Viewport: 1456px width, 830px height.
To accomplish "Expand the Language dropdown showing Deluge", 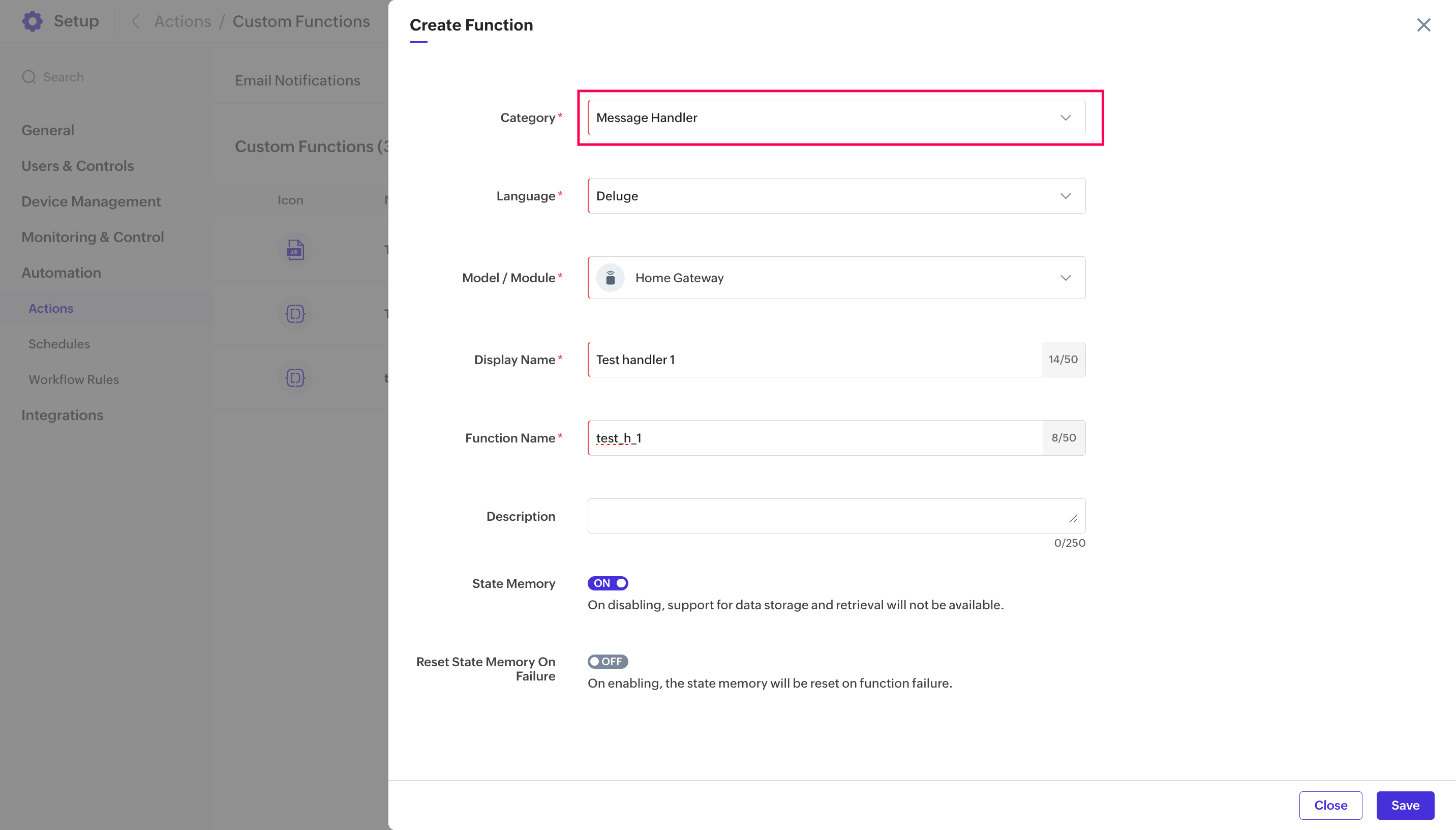I will [x=836, y=196].
